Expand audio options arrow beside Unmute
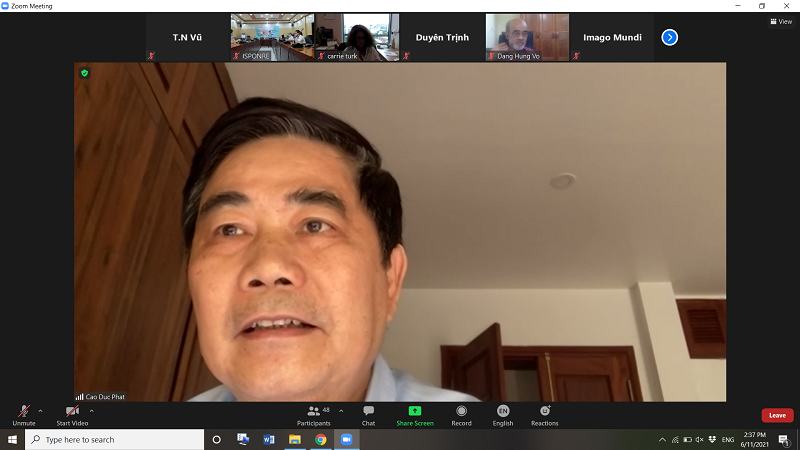 tap(40, 410)
